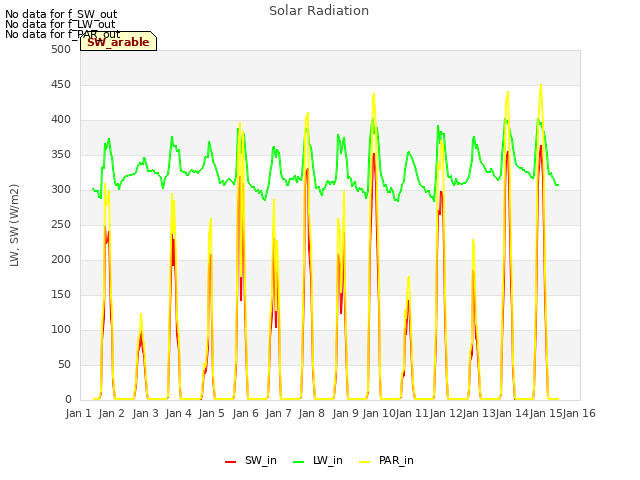Click the Jan 14 x-axis label

[x=512, y=413]
